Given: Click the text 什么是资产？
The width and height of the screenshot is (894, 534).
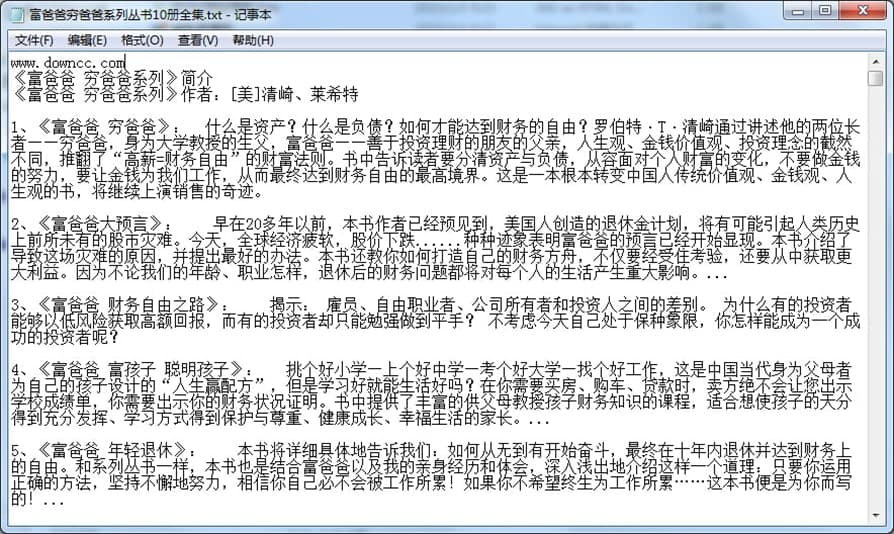Looking at the screenshot, I should [252, 127].
